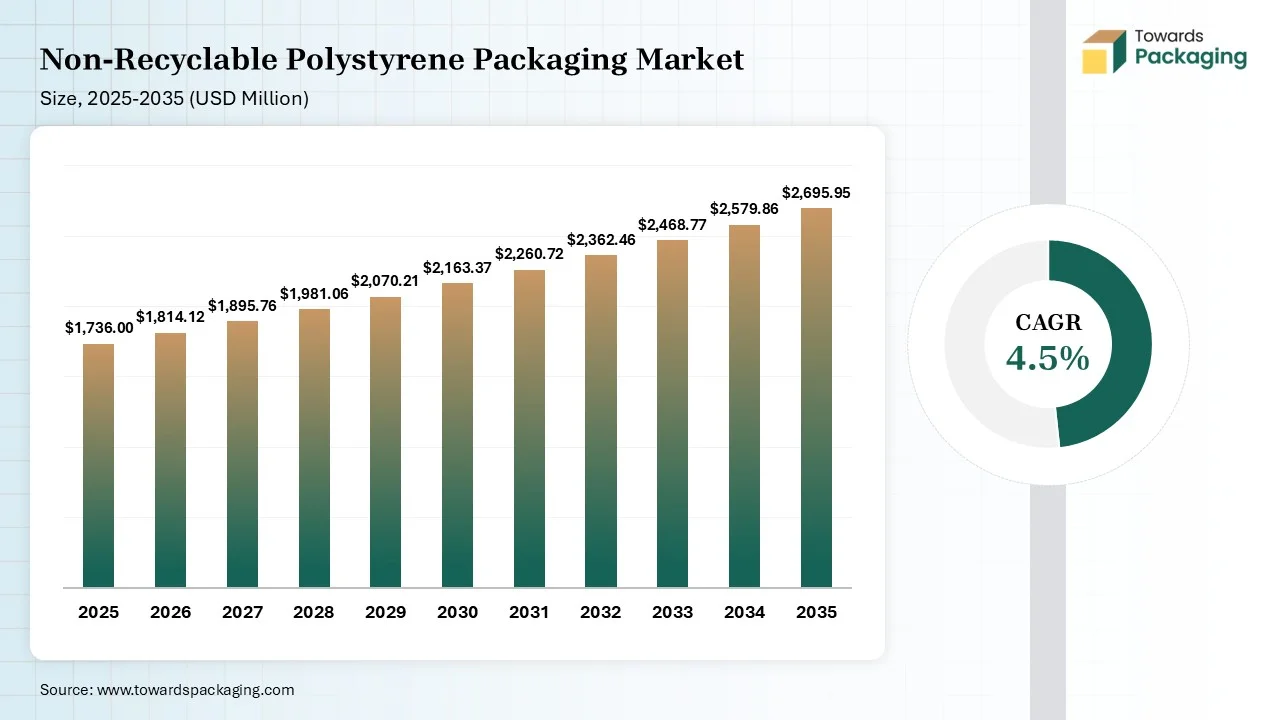Select the 2025 bar in the chart

(98, 466)
